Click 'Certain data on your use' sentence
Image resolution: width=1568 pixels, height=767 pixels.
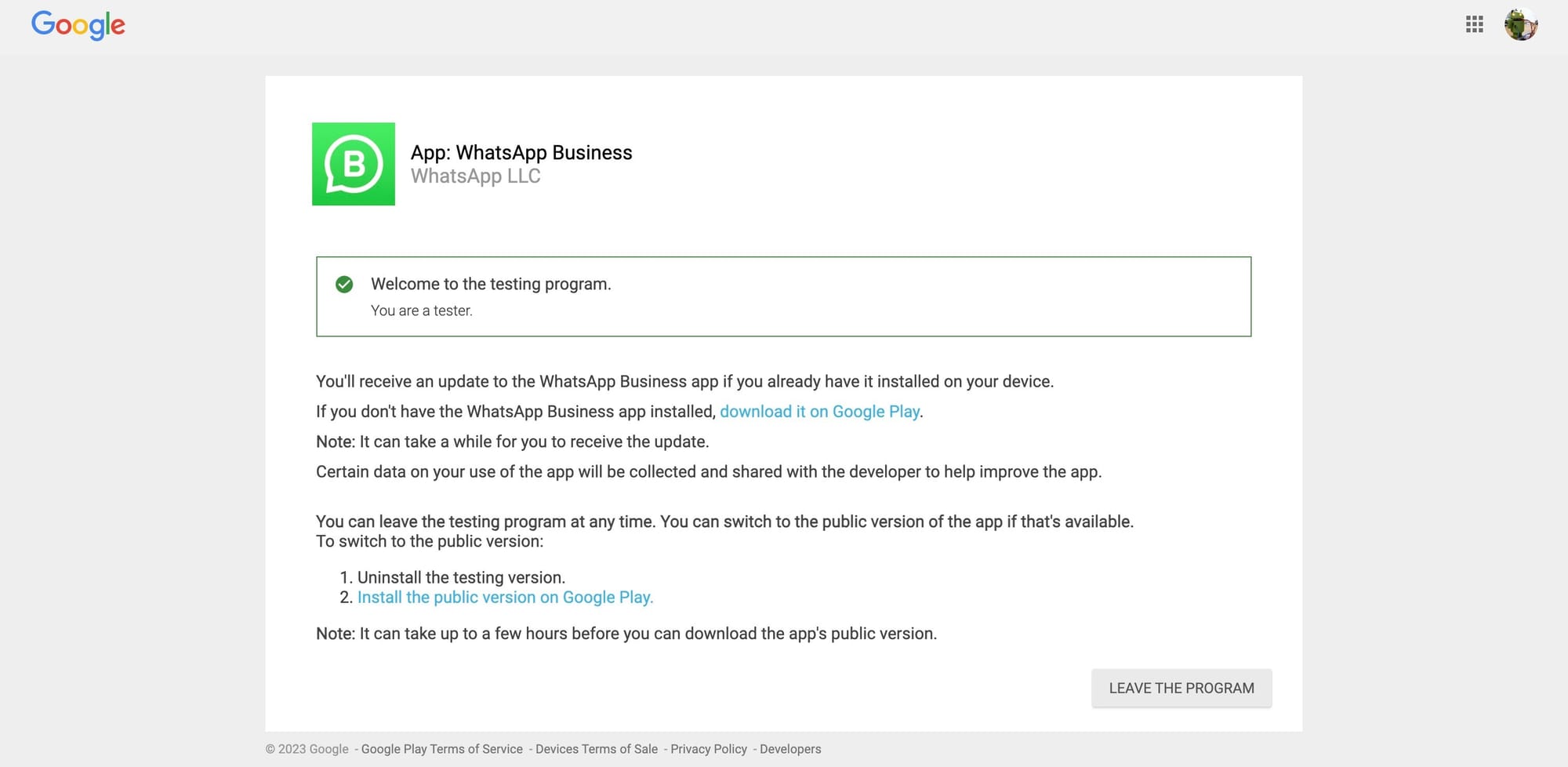pos(709,472)
